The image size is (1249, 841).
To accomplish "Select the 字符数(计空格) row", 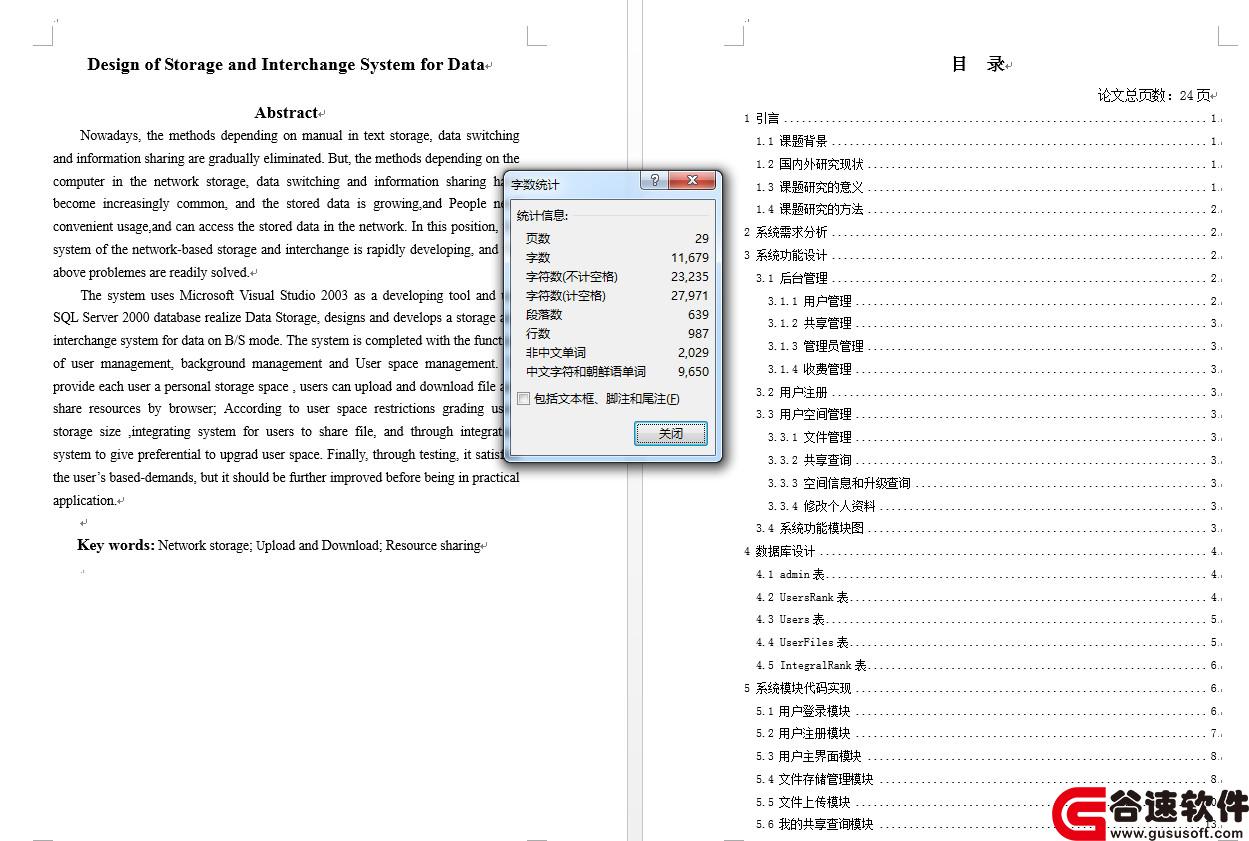I will [x=617, y=296].
